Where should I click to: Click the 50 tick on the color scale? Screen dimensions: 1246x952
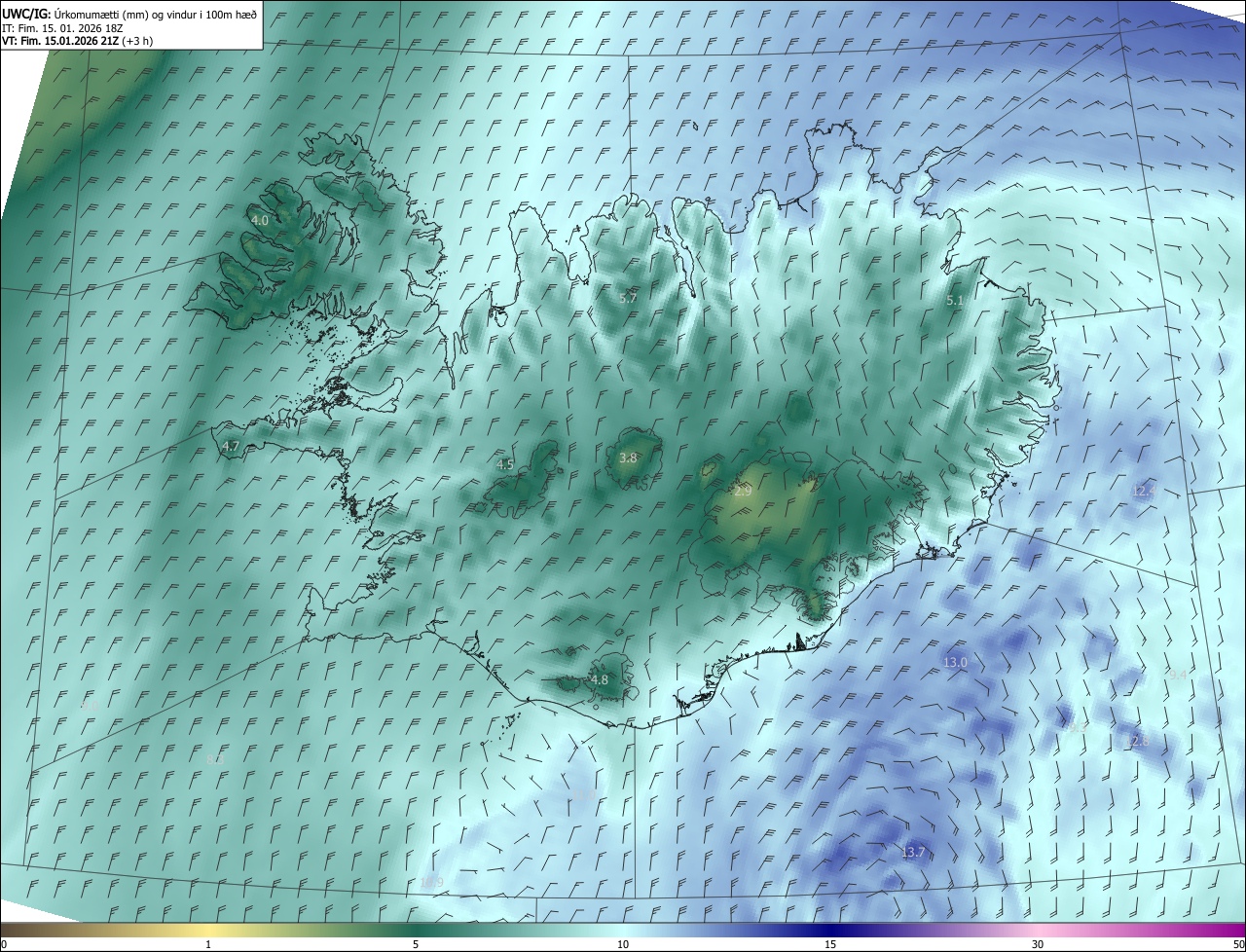point(1238,945)
